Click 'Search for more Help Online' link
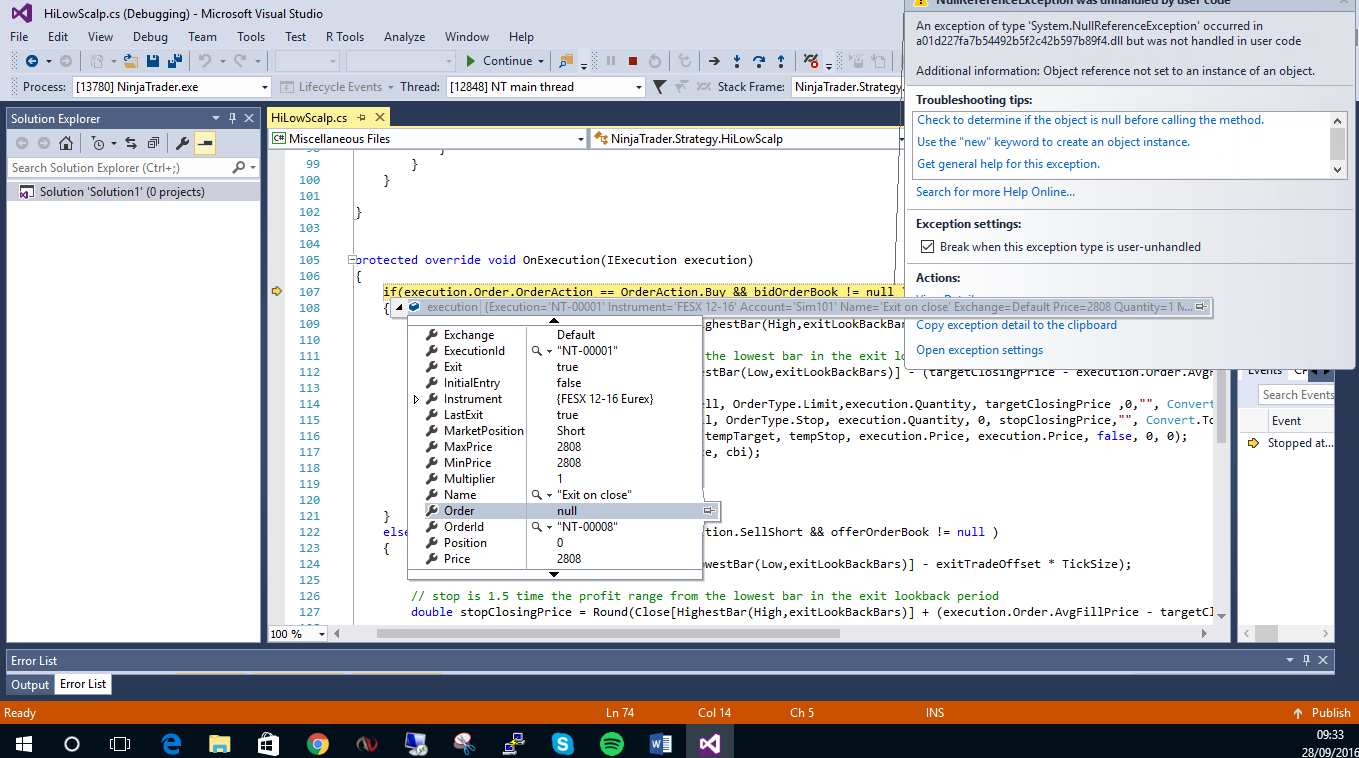Viewport: 1359px width, 758px height. tap(995, 192)
